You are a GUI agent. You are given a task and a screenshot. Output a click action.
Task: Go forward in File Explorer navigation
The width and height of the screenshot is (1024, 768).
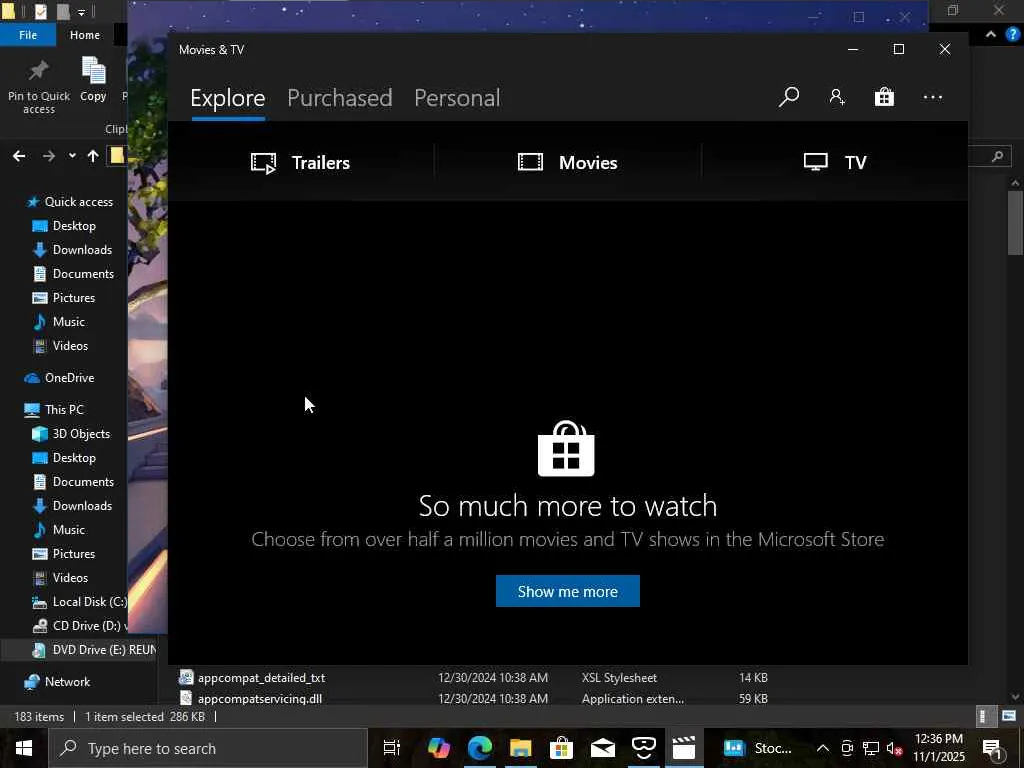[48, 156]
